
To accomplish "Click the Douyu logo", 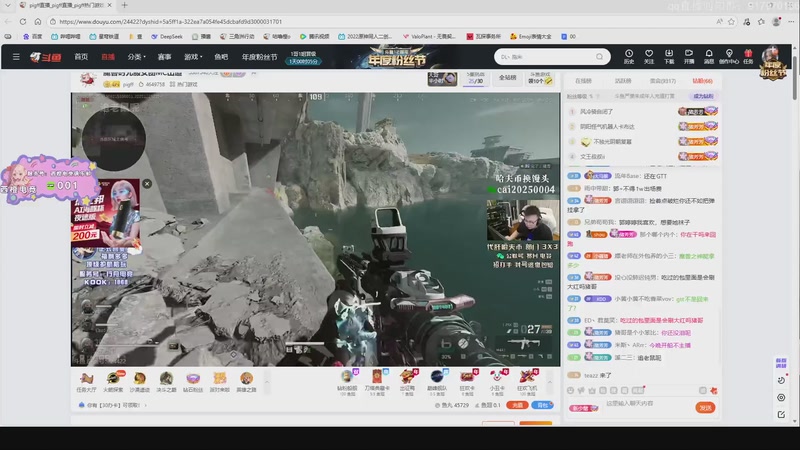I will (x=45, y=57).
